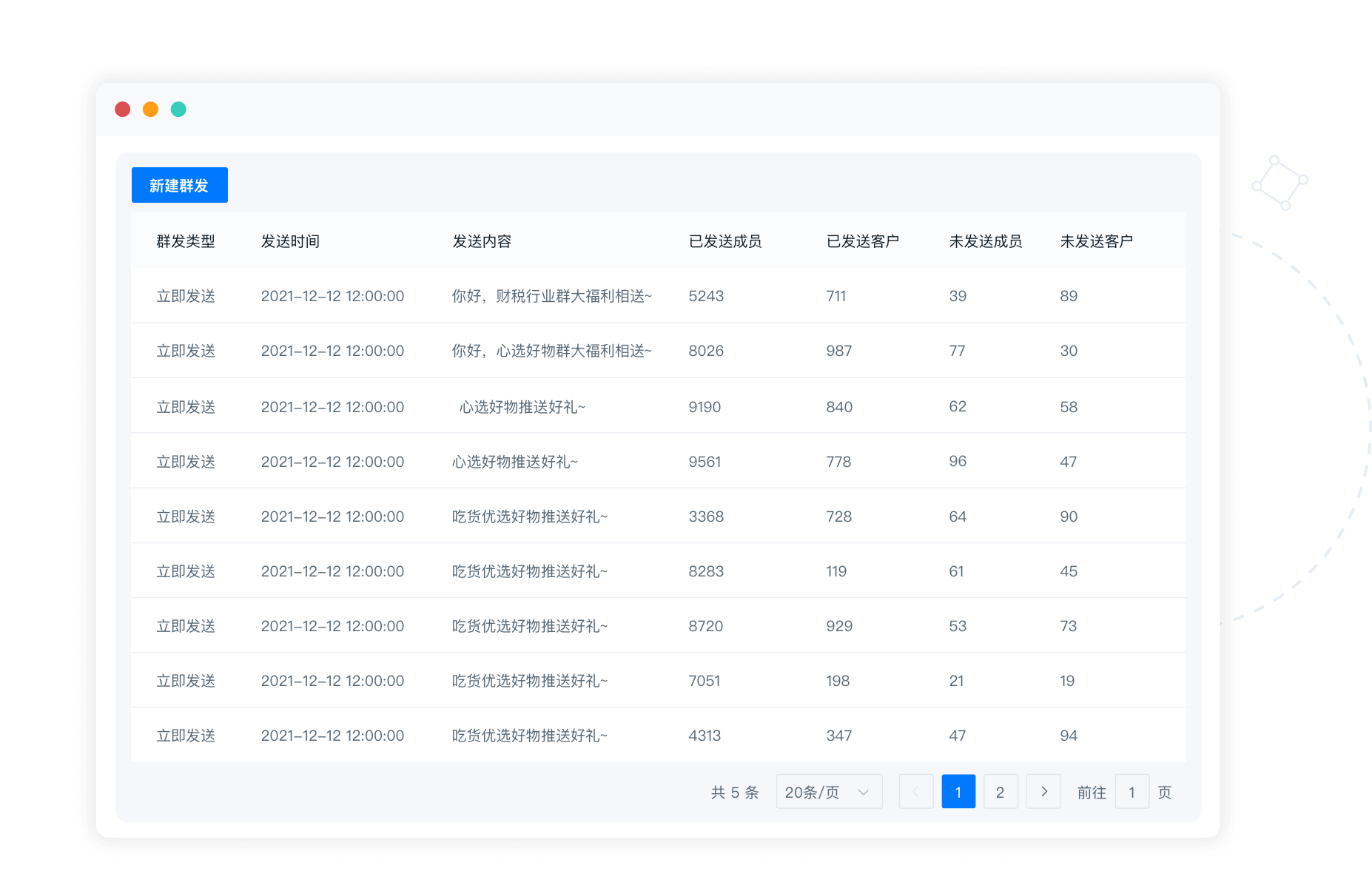The height and width of the screenshot is (888, 1372).
Task: Click the 已发送客户 column header
Action: pos(863,241)
